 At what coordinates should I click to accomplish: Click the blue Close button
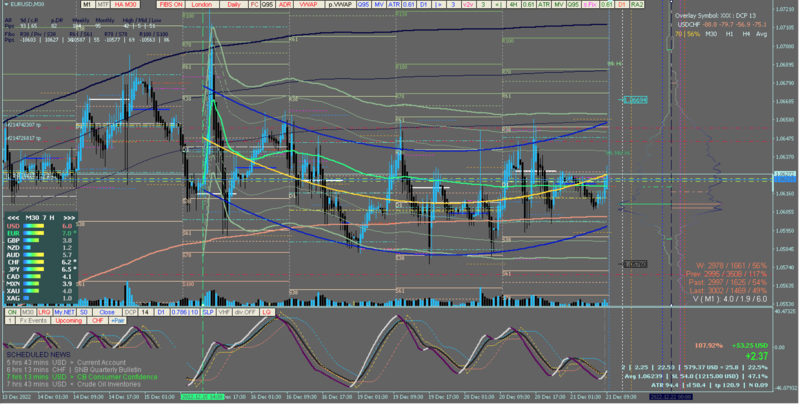[x=107, y=312]
